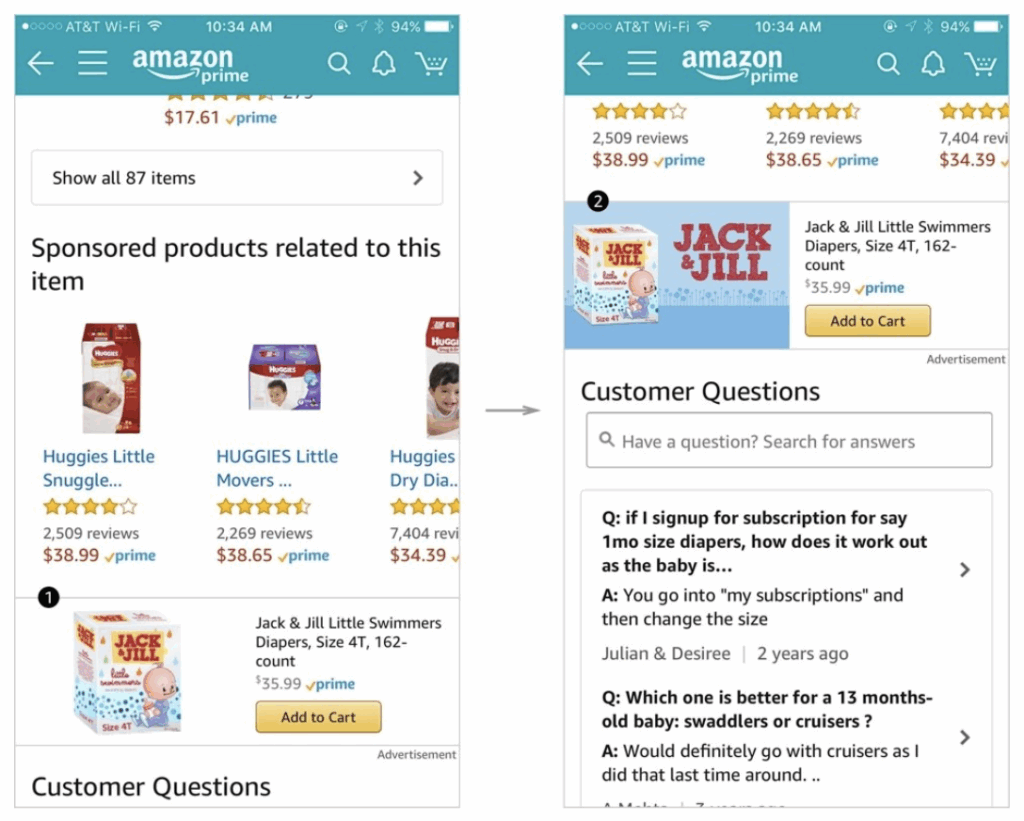Open shopping cart in left phone header
1024x821 pixels.
431,63
